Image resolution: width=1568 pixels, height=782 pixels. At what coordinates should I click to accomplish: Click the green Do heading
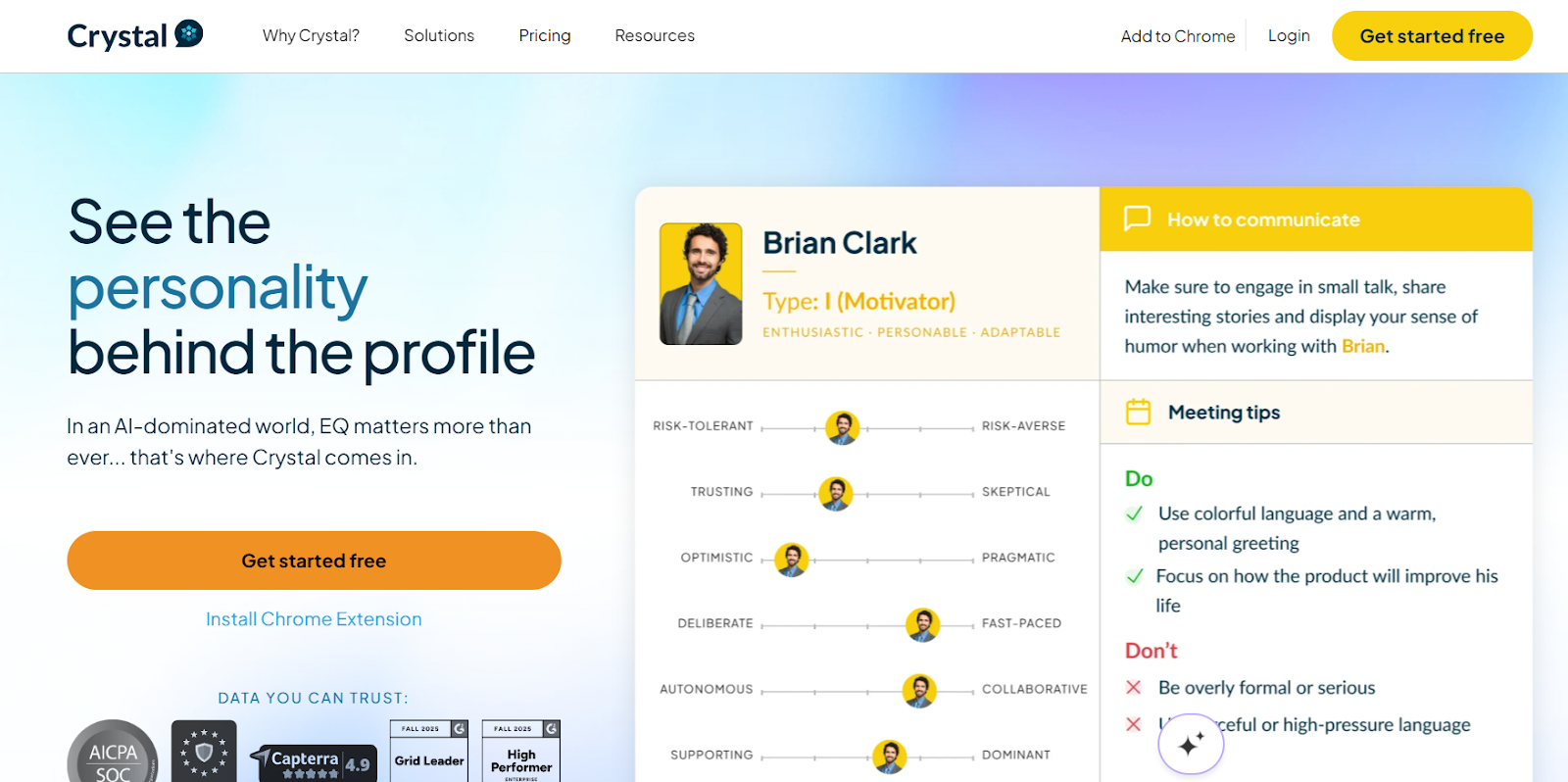pyautogui.click(x=1139, y=479)
